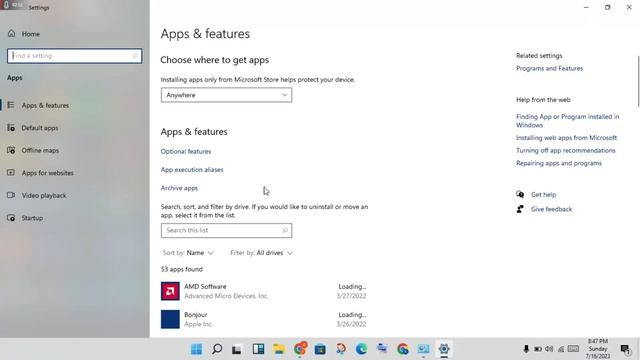Open Finding App or Program installed help link
This screenshot has width=640, height=360.
567,121
